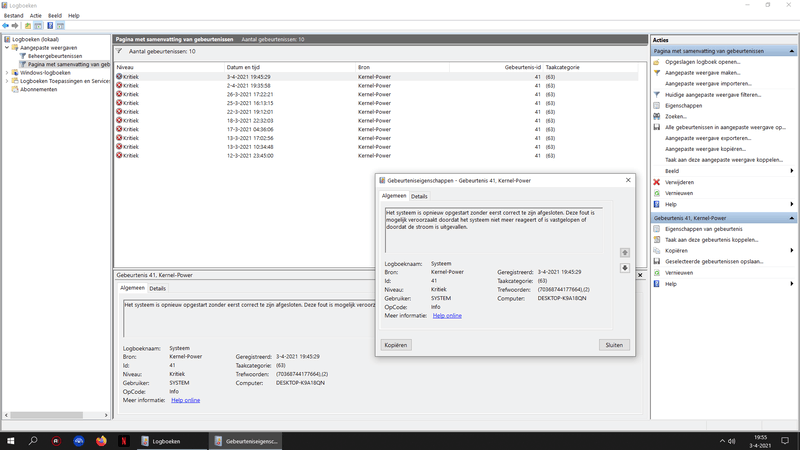Click right arrow of tree horizontal scrollbar
The image size is (800, 450).
[106, 415]
